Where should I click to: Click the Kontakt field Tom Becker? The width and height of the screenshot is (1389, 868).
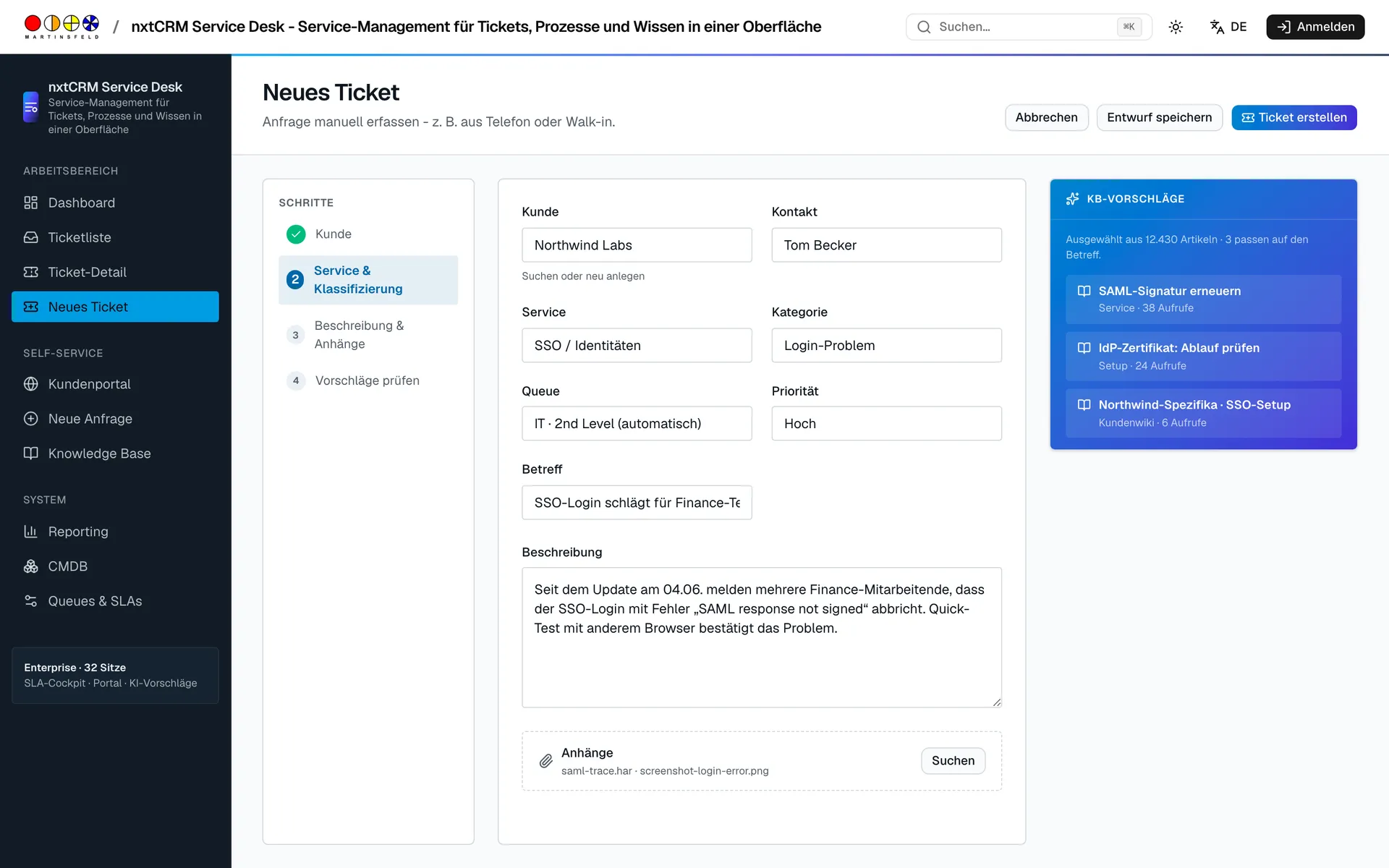tap(886, 245)
